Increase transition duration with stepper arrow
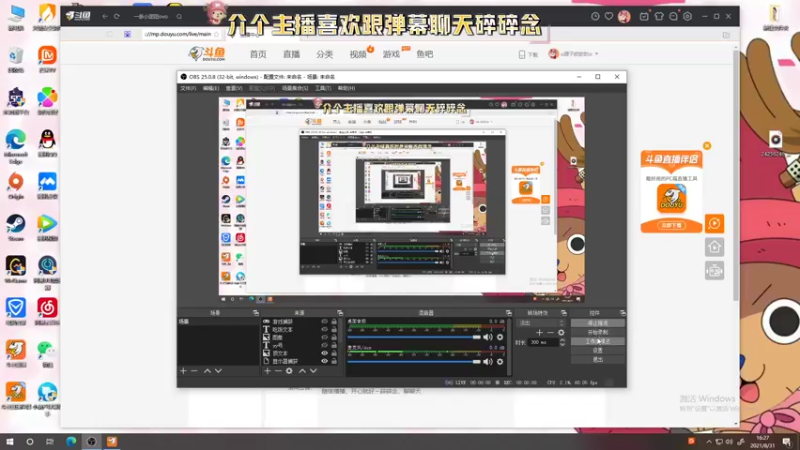Viewport: 800px width, 450px height. coord(562,340)
